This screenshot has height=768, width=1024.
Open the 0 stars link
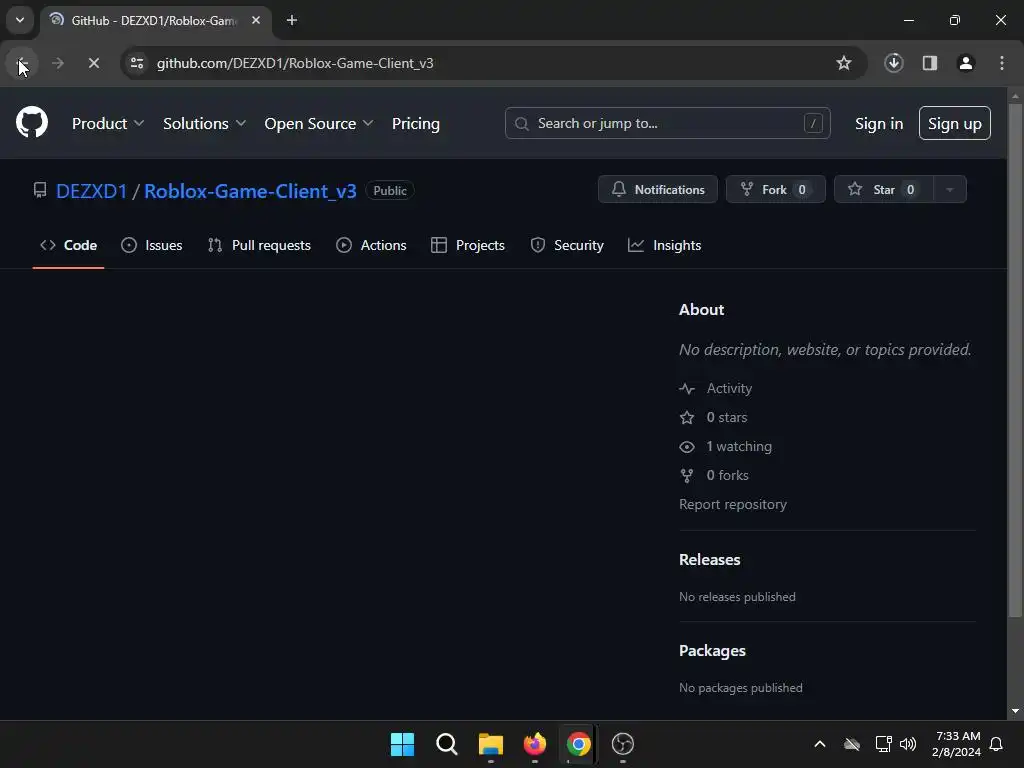click(713, 417)
